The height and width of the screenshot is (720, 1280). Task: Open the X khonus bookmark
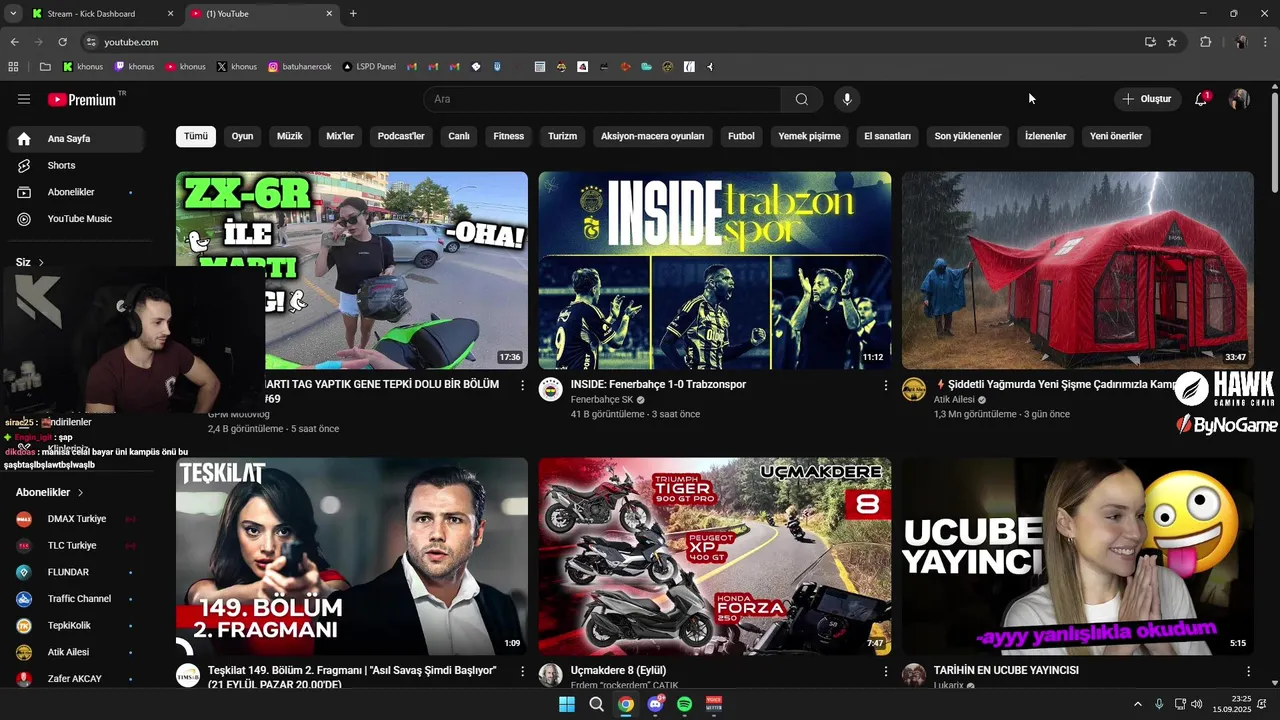tap(237, 67)
